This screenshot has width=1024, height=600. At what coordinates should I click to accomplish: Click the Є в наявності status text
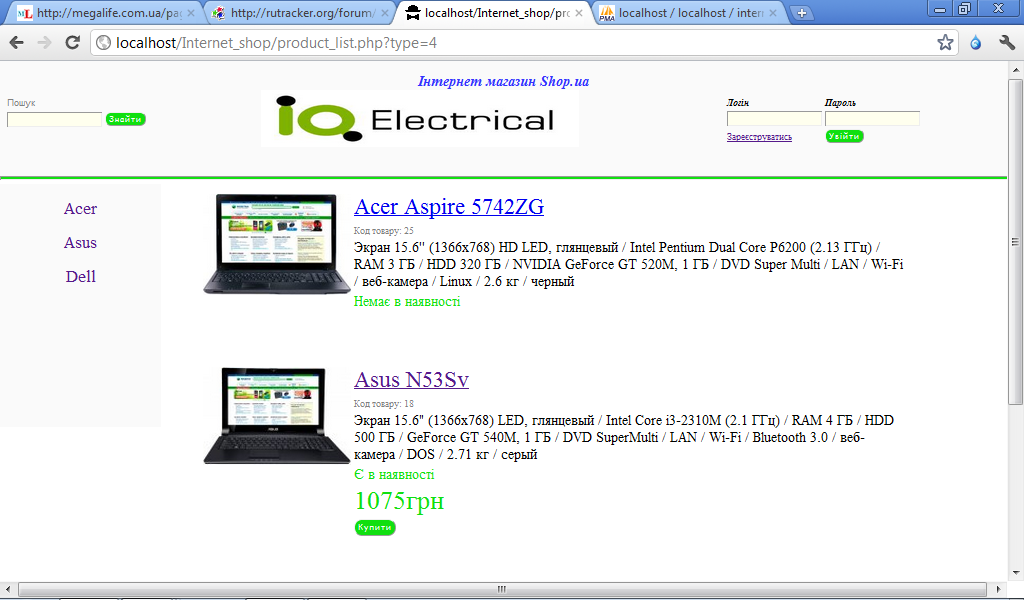[394, 475]
